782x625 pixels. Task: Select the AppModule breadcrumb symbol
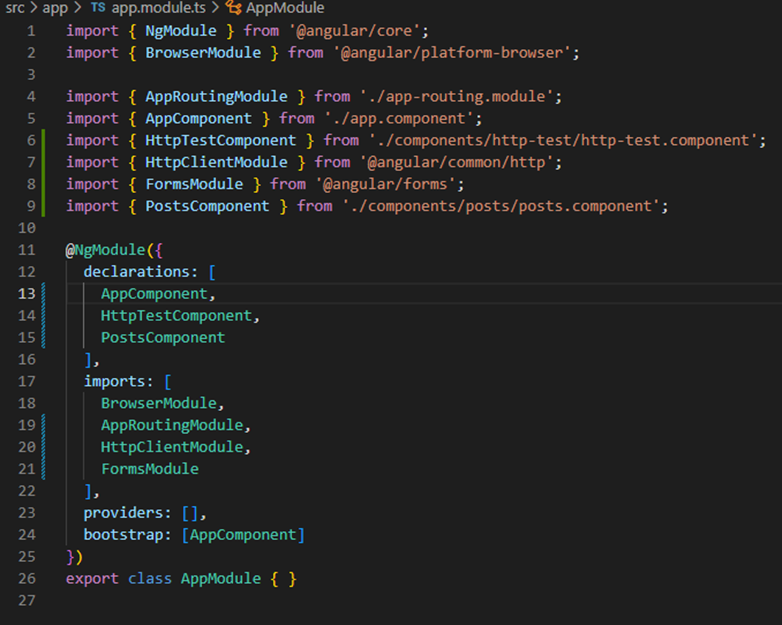point(286,8)
